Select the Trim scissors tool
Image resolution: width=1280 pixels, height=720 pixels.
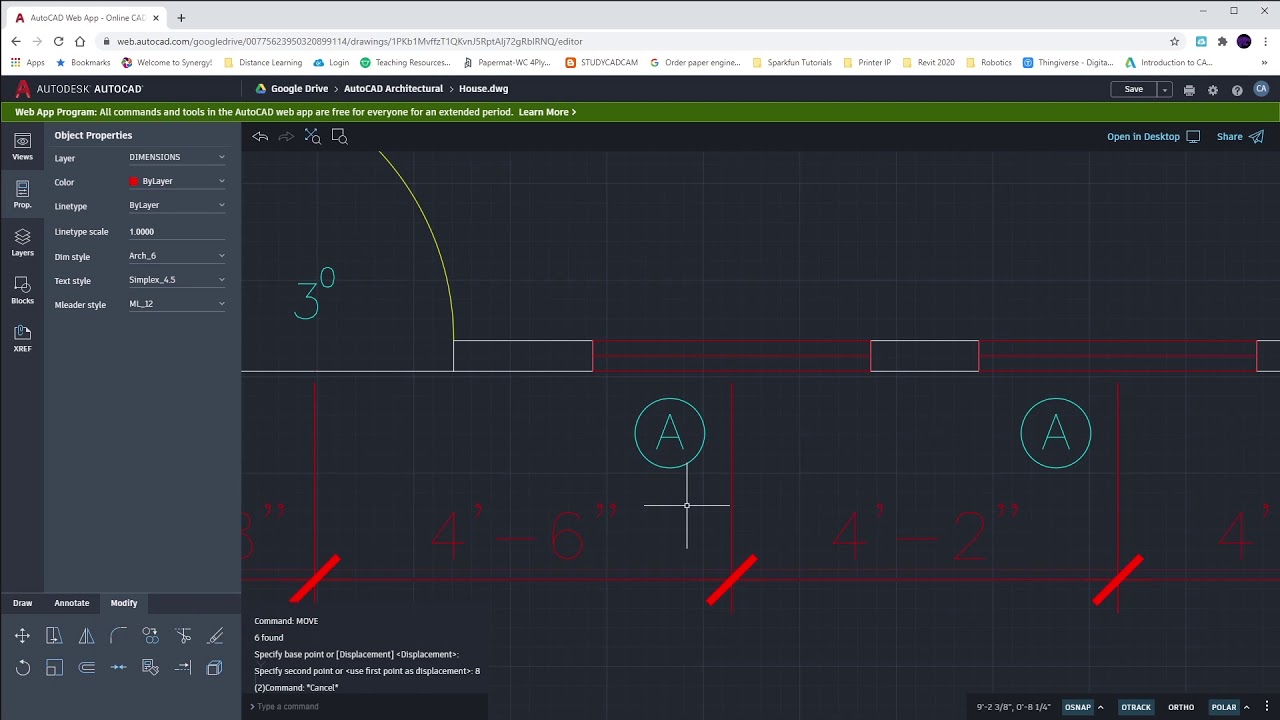(x=182, y=636)
